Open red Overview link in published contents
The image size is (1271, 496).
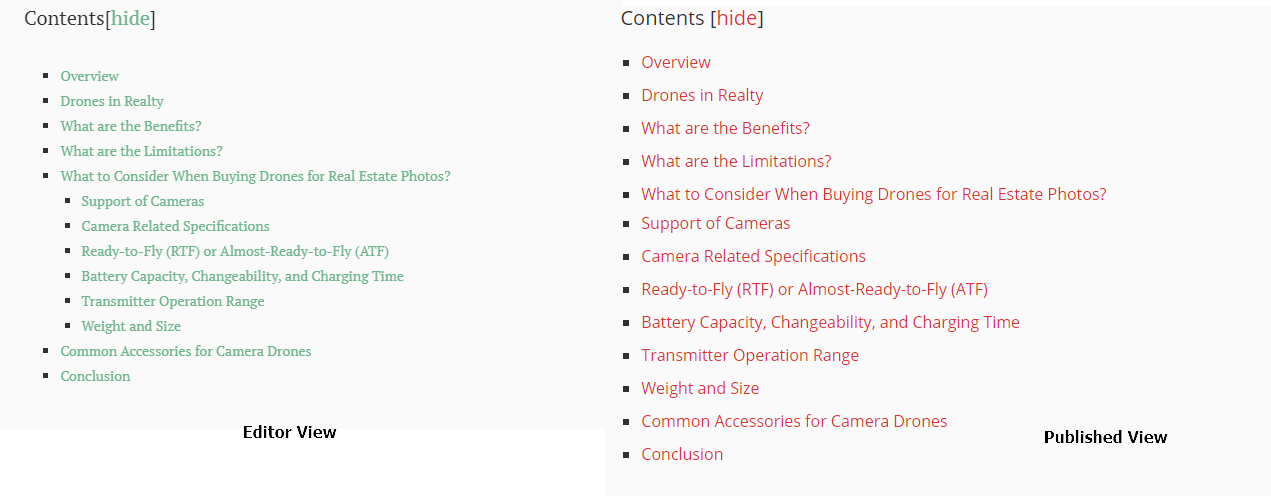tap(676, 62)
